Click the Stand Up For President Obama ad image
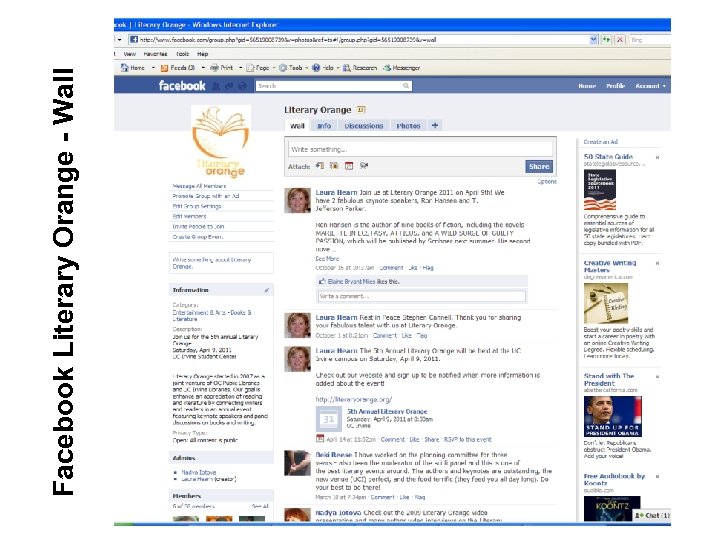Screen dimensions: 720x540 pos(613,416)
